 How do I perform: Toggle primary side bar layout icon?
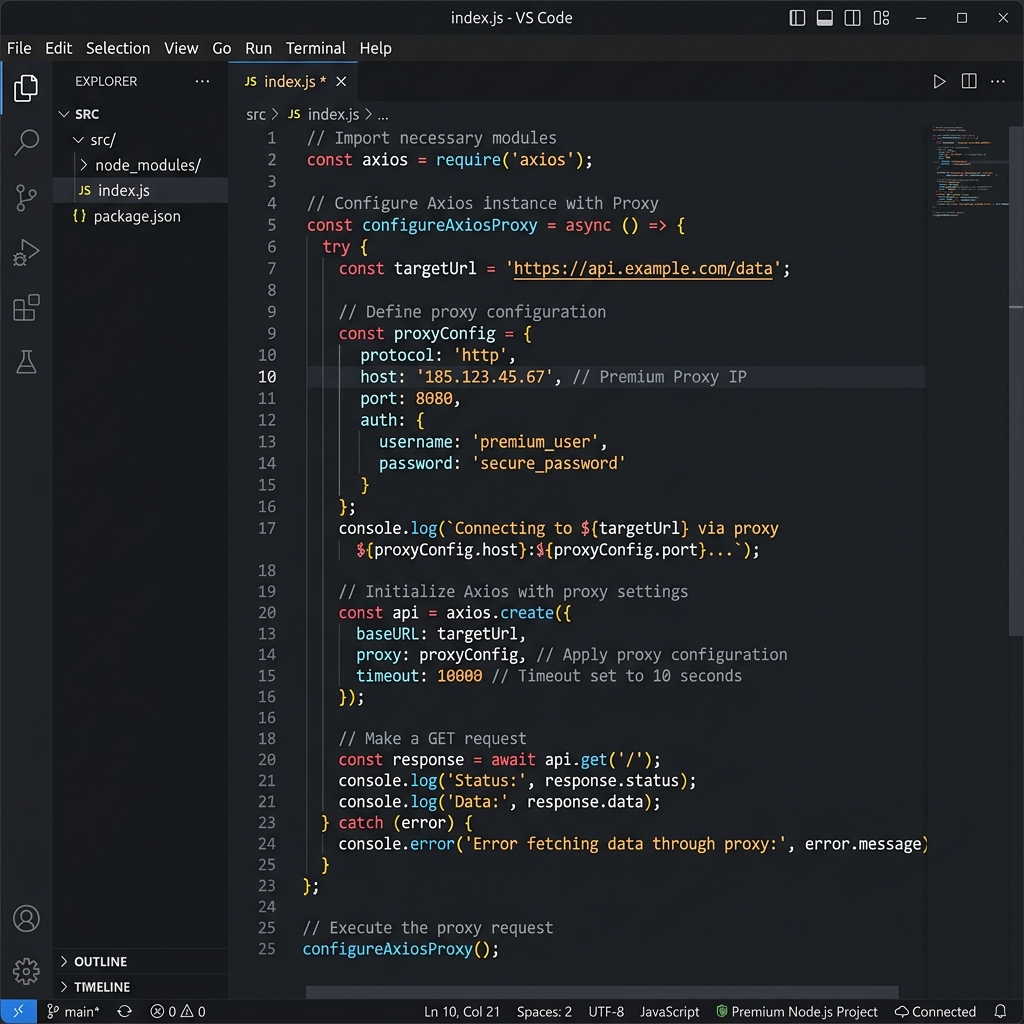797,18
